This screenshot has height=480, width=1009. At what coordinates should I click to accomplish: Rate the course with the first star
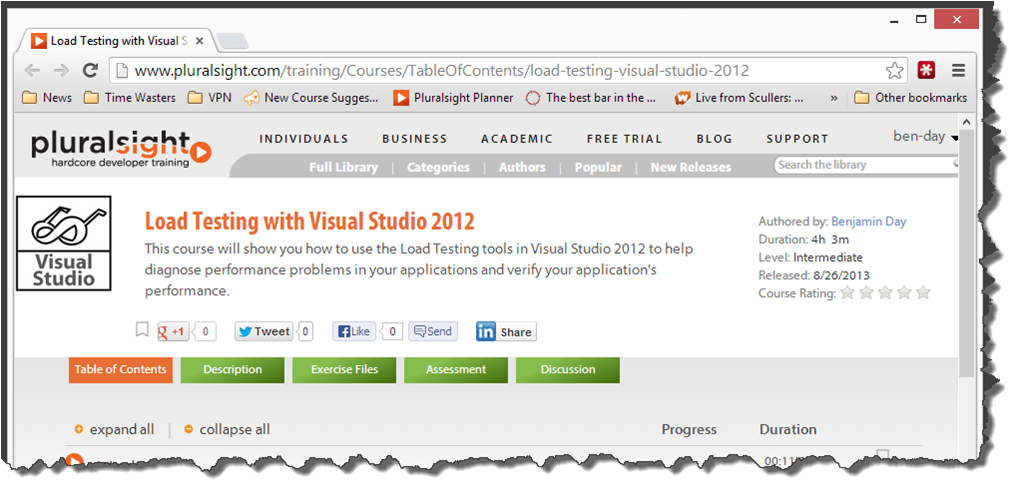[x=847, y=293]
